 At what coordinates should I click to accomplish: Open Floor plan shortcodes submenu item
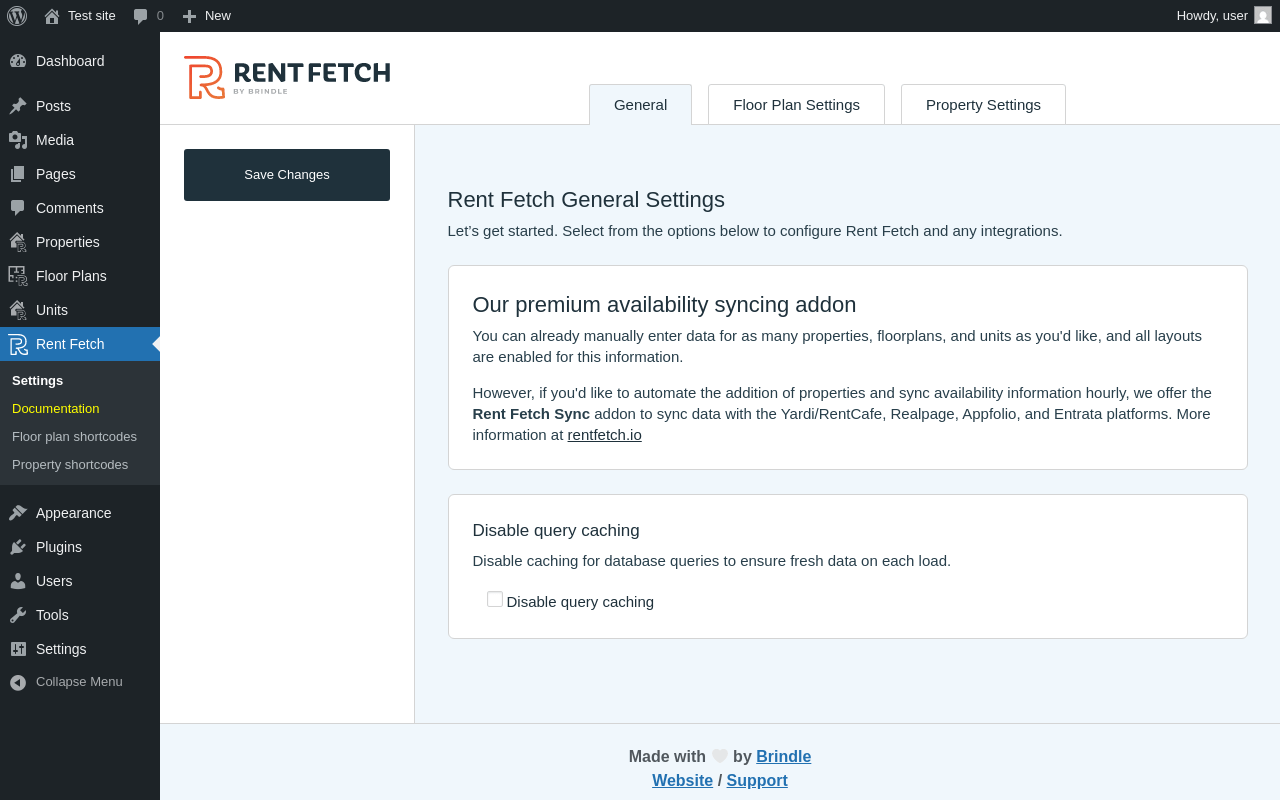[x=74, y=437]
